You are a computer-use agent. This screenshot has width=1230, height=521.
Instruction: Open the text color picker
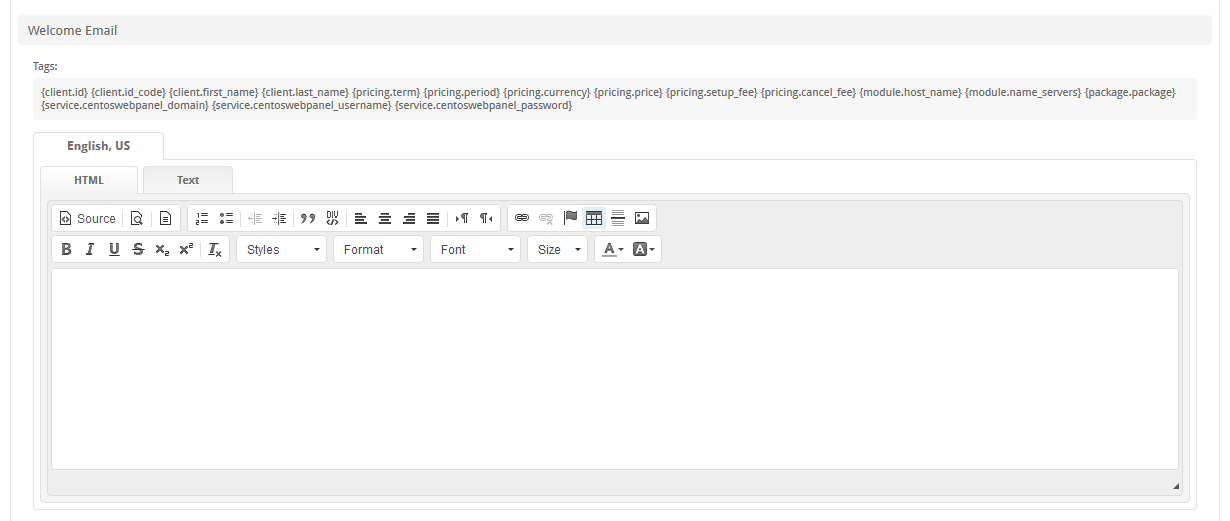pyautogui.click(x=610, y=250)
